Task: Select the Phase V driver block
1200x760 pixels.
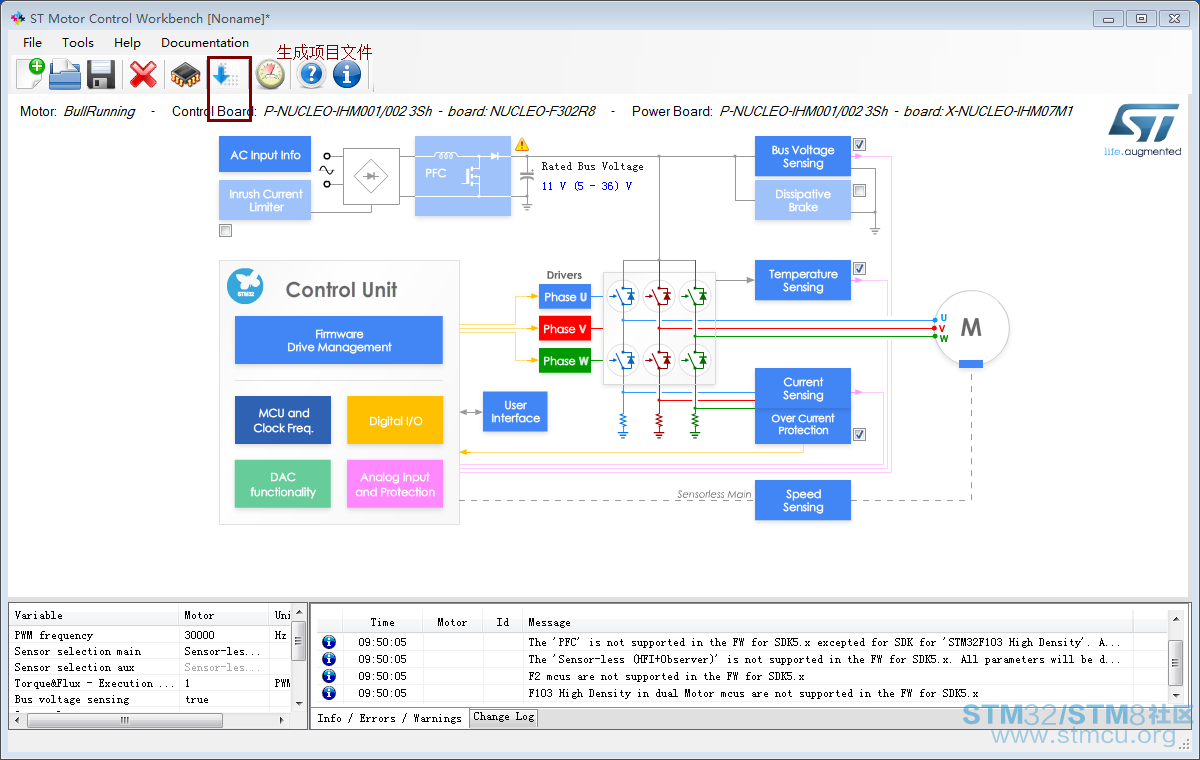Action: pyautogui.click(x=565, y=328)
